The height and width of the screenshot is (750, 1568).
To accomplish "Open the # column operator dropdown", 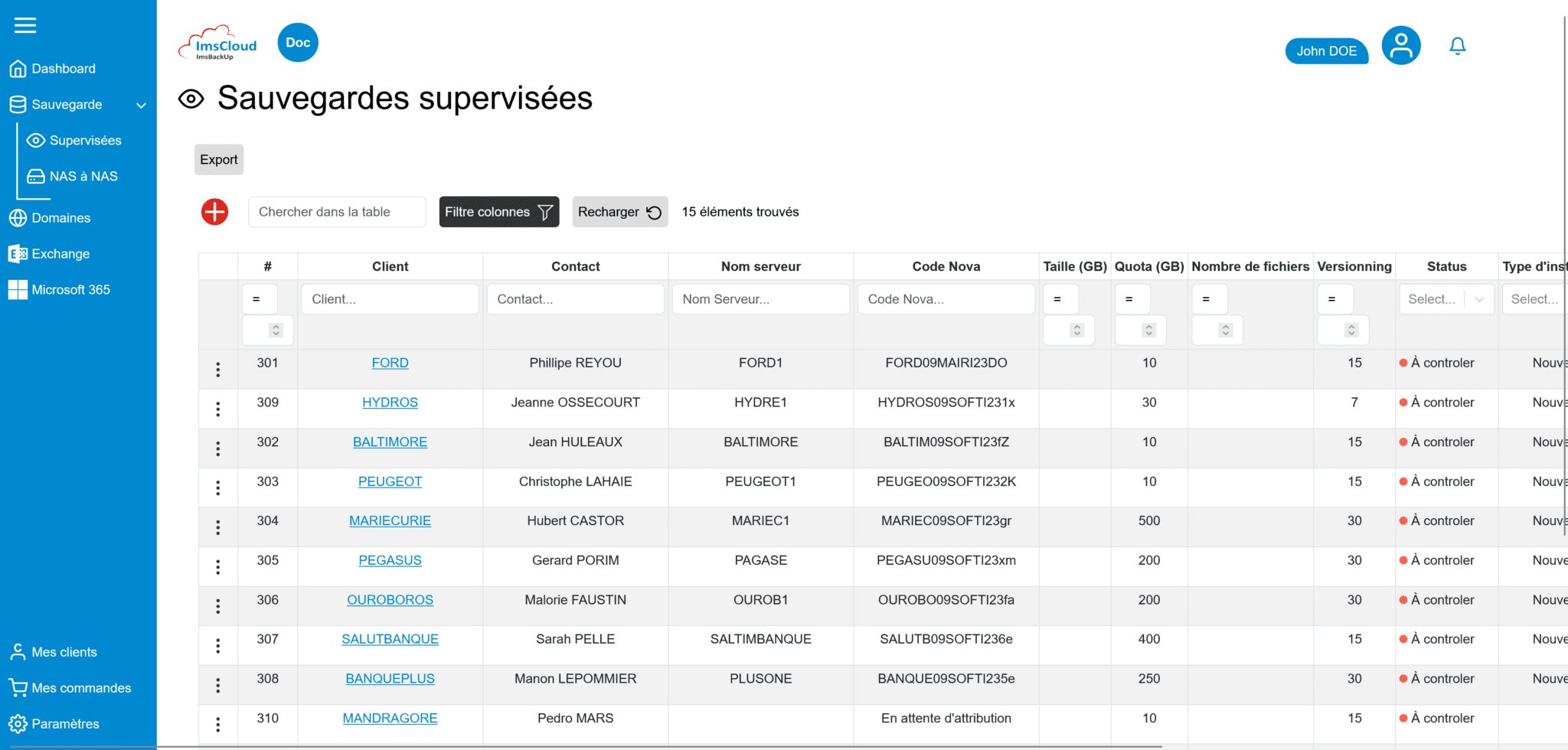I will coord(260,299).
